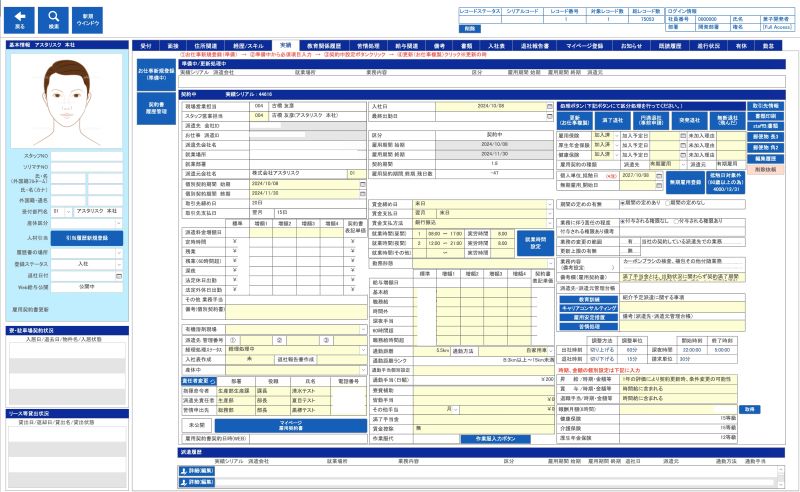Image resolution: width=800 pixels, height=492 pixels.
Task: Click the 突発退社 button
Action: click(689, 120)
